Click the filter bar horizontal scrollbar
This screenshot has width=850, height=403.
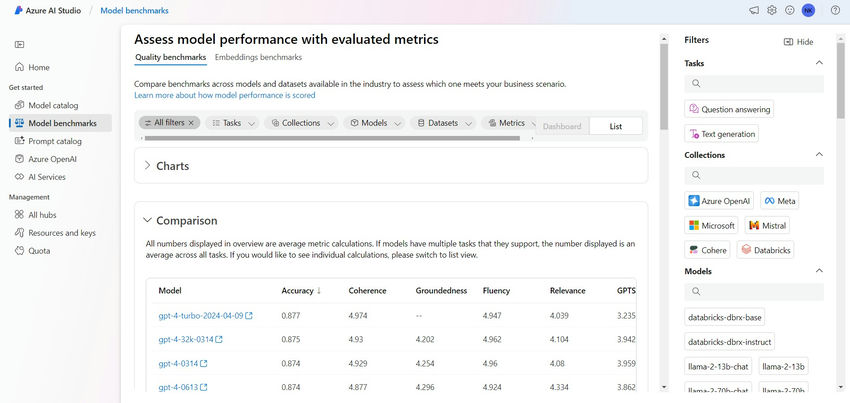click(x=332, y=138)
